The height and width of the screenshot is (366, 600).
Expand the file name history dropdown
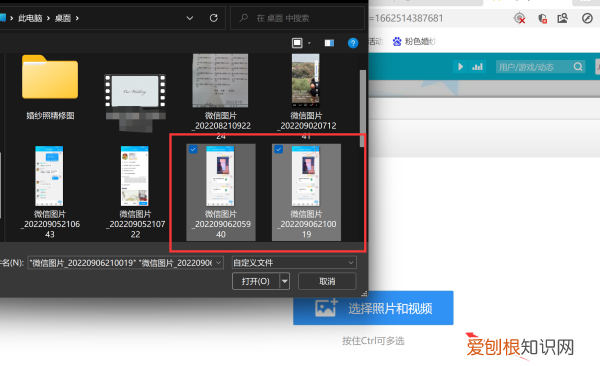[218, 263]
